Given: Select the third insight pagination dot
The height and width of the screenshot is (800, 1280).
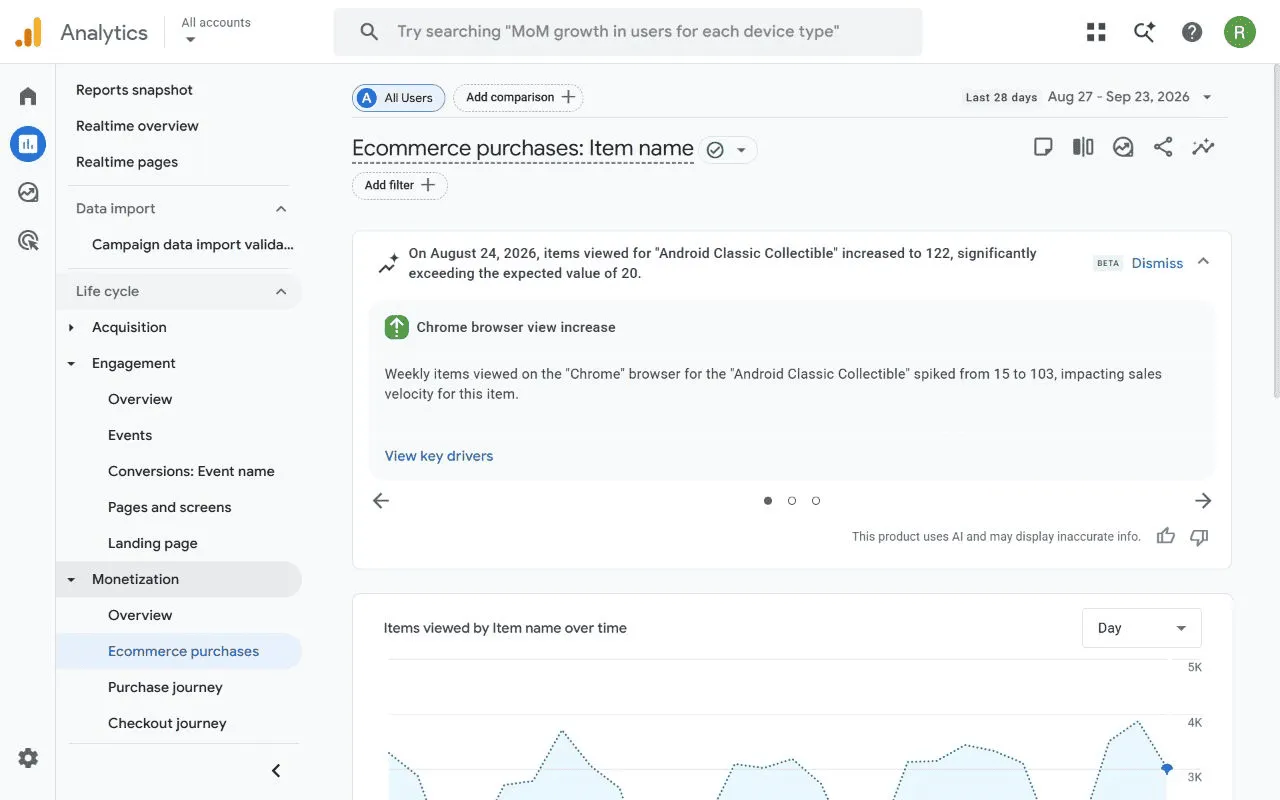Looking at the screenshot, I should tap(816, 501).
